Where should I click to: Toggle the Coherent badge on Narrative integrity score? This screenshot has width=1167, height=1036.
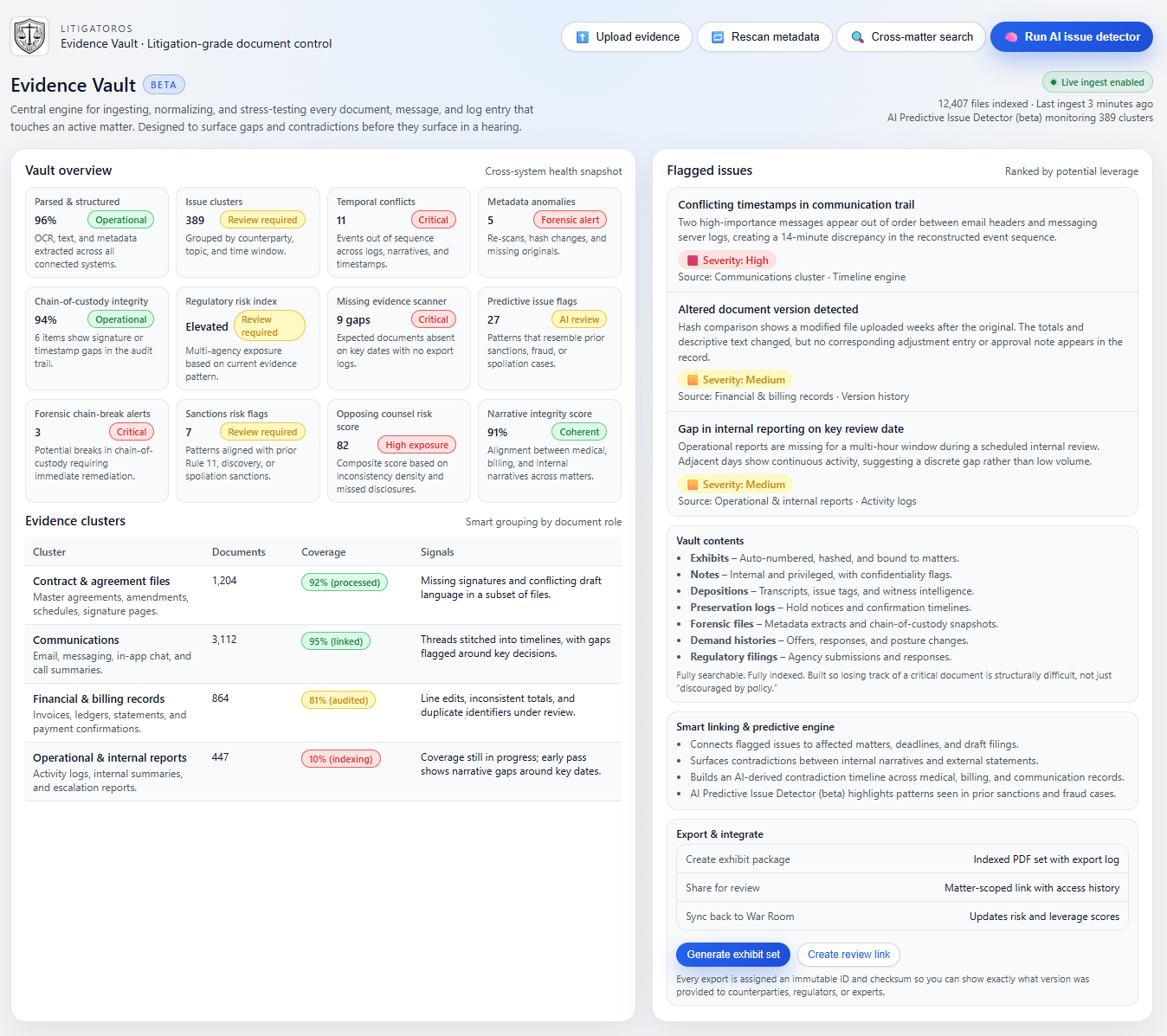click(578, 431)
